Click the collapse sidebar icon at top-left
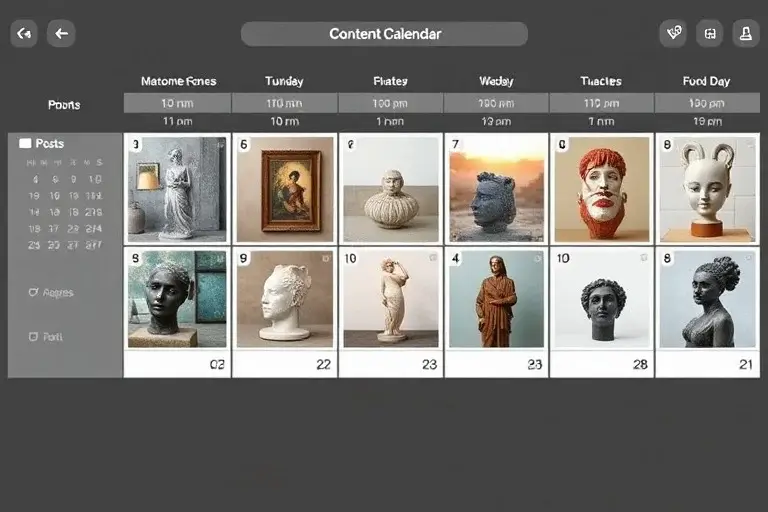The width and height of the screenshot is (768, 512). (24, 34)
